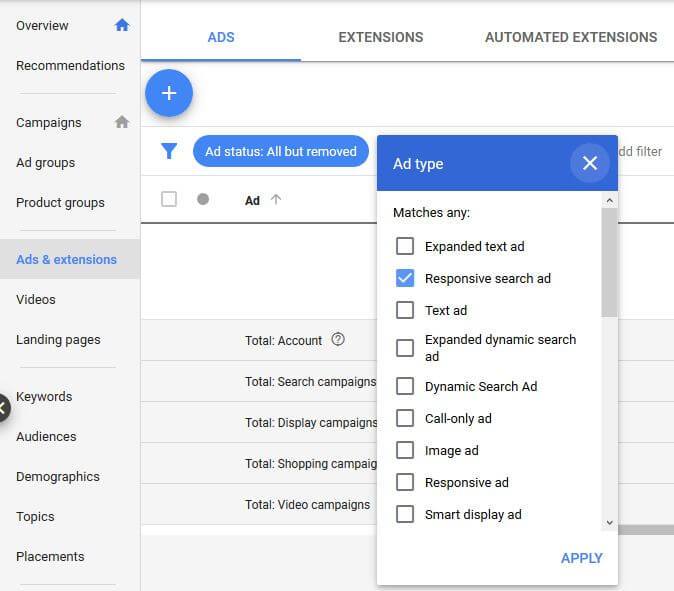Sort by the Ad column arrow
674x591 pixels.
pyautogui.click(x=276, y=200)
